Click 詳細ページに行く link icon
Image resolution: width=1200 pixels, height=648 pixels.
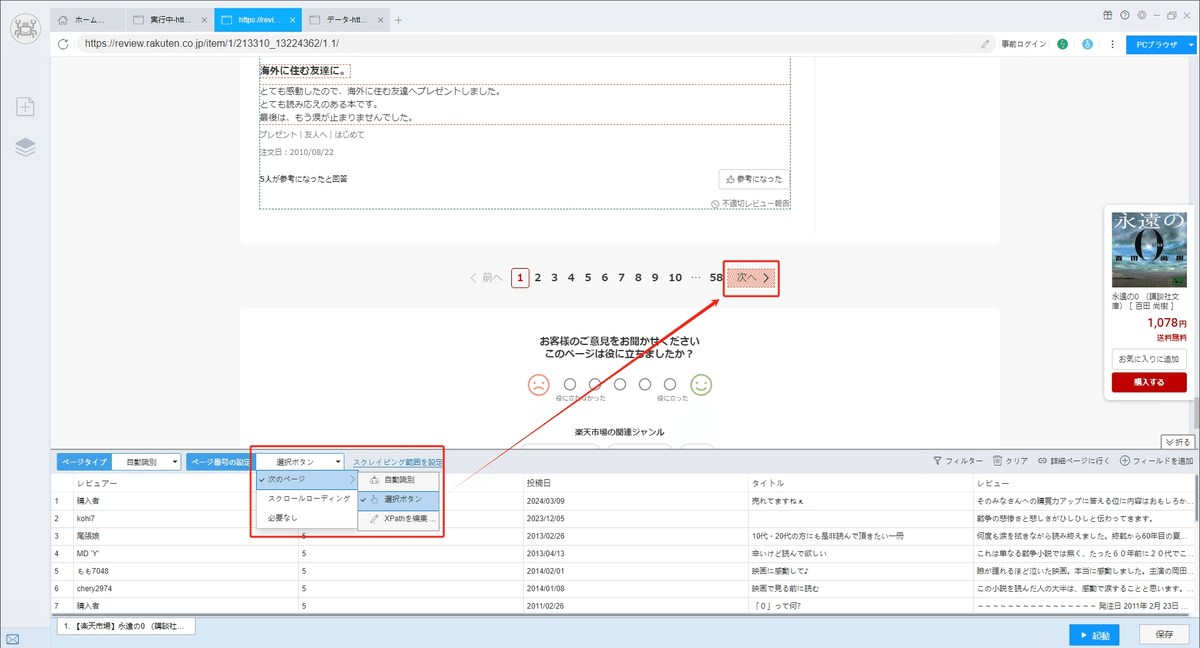[1042, 461]
